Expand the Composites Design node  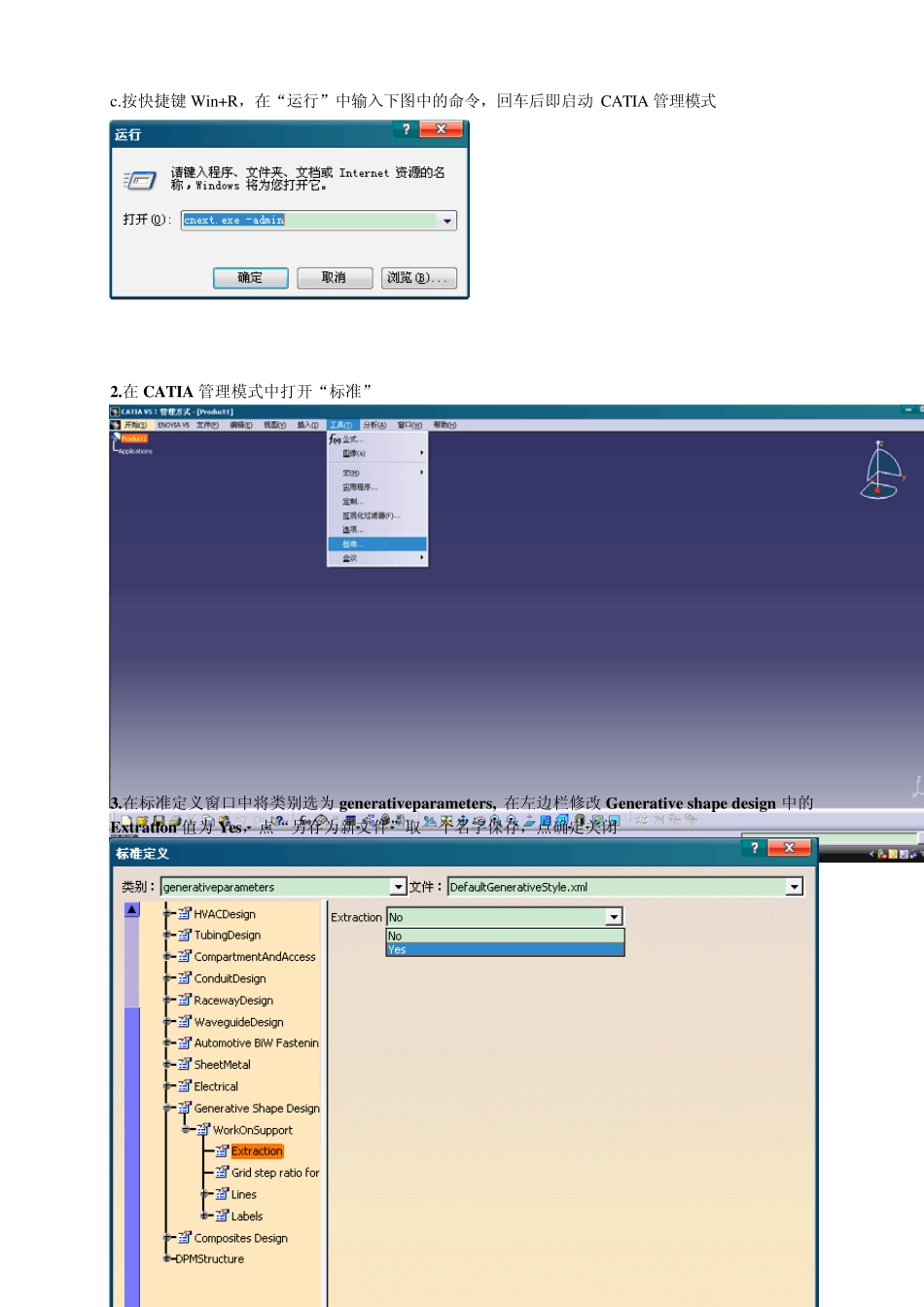[167, 1238]
